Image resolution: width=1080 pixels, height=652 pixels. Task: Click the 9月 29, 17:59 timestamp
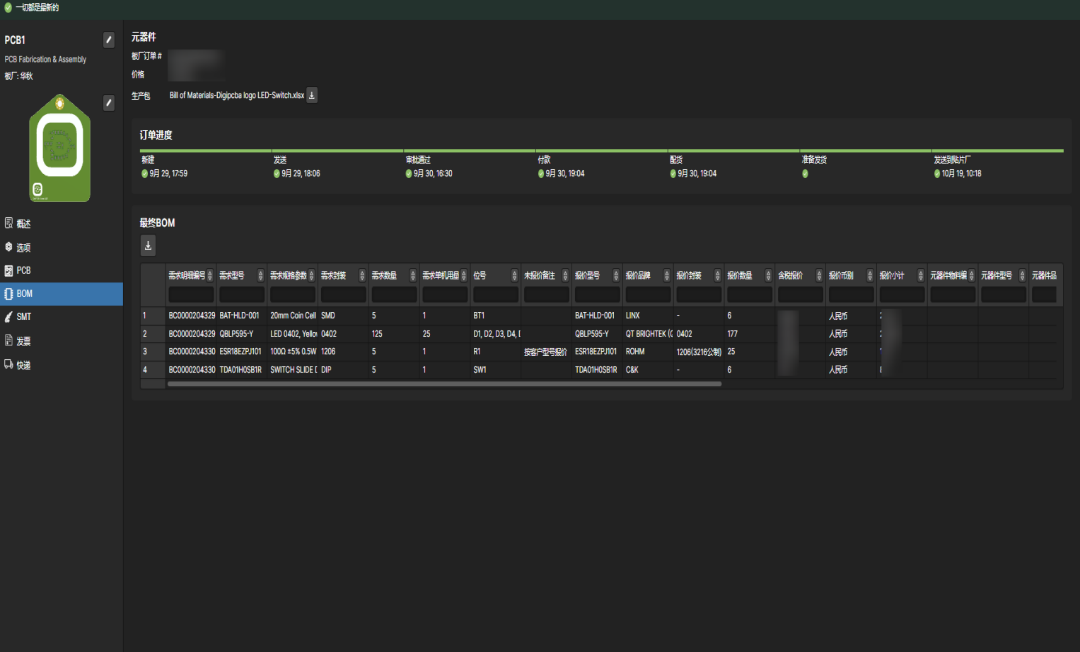(168, 173)
